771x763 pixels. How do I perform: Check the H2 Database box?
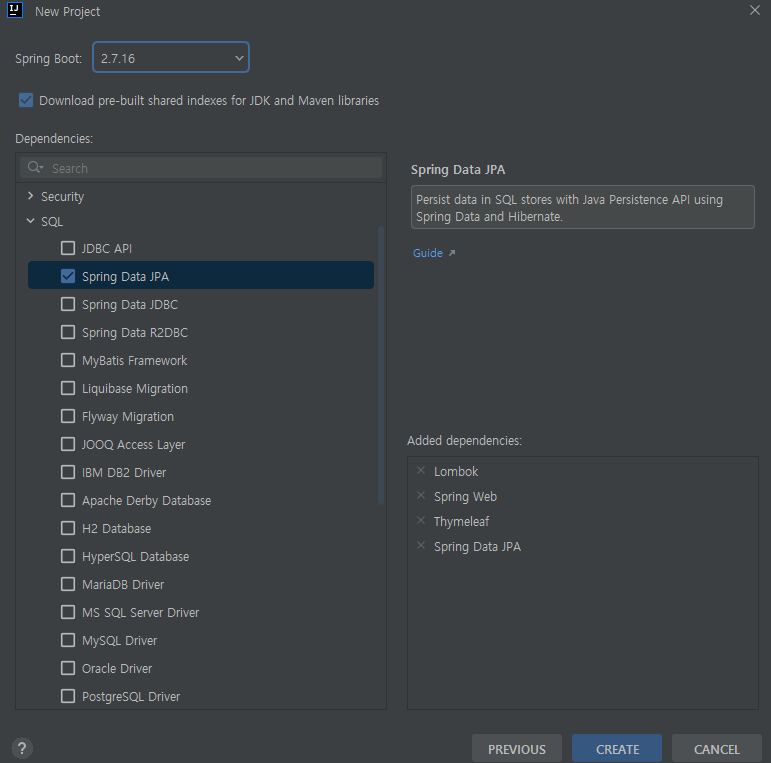pyautogui.click(x=68, y=528)
